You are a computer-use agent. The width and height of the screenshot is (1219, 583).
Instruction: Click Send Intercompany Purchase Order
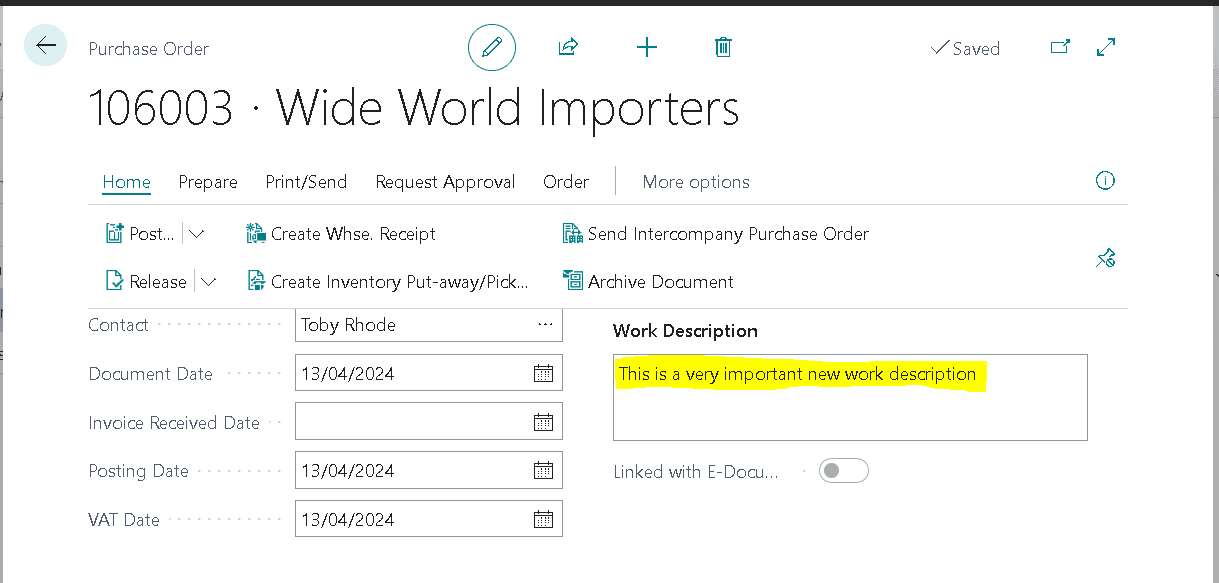pos(716,234)
